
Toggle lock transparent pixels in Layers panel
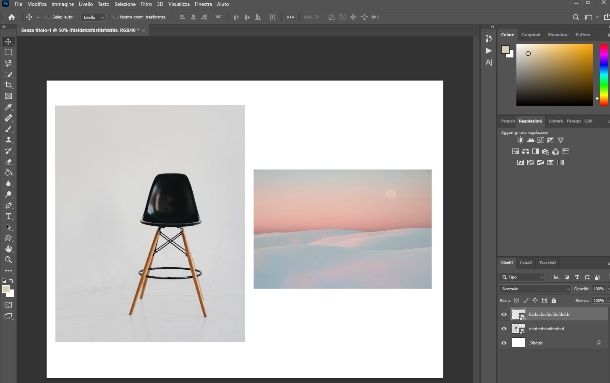point(517,300)
